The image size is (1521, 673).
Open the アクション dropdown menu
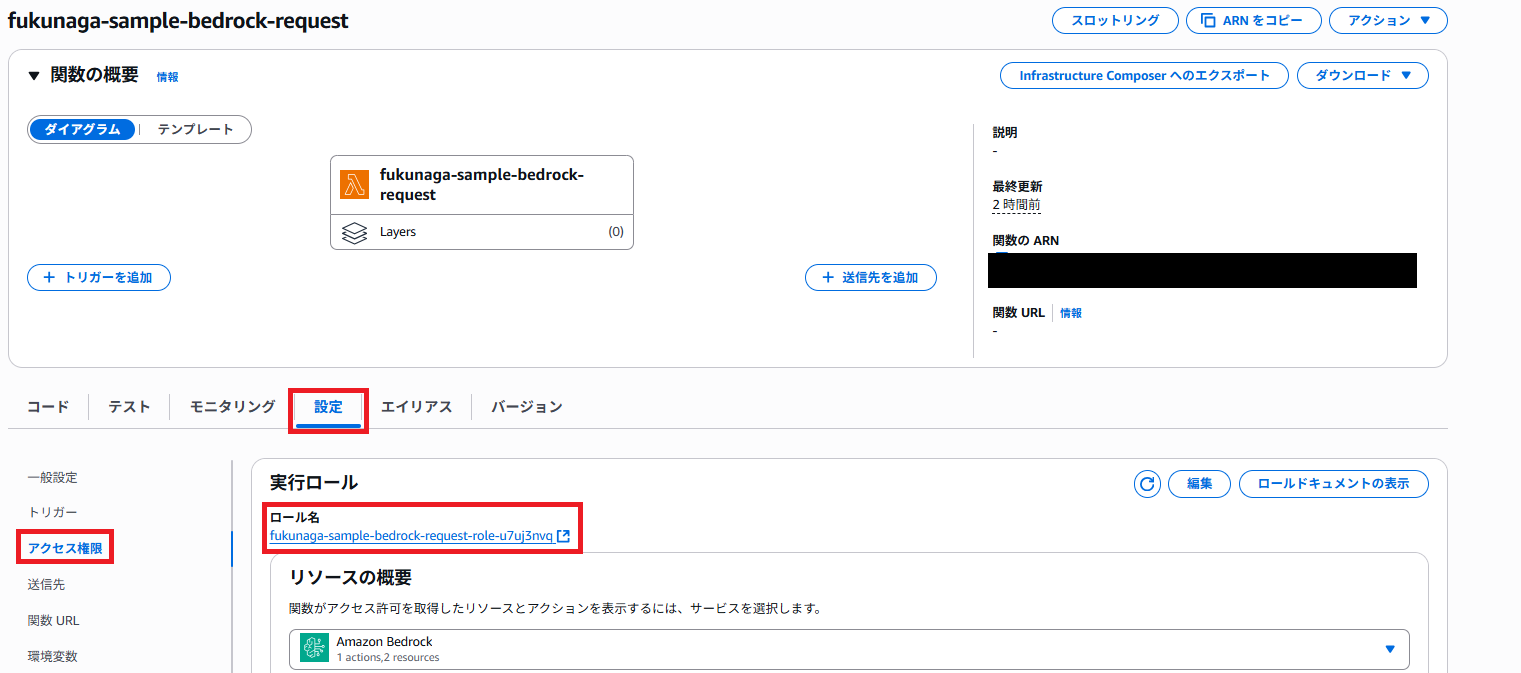pyautogui.click(x=1388, y=20)
